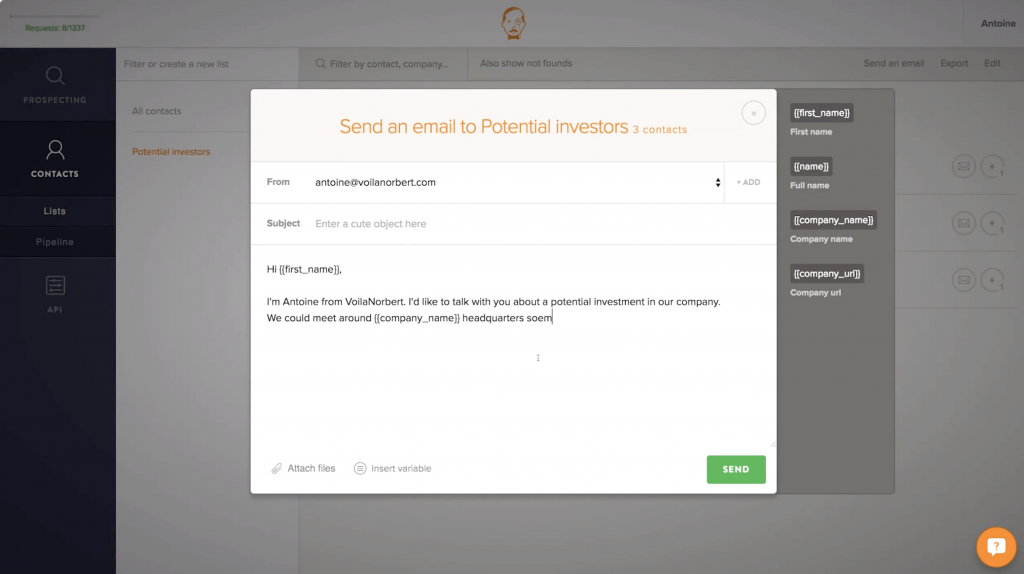Click the Insert variable icon
The image size is (1024, 574).
click(x=360, y=468)
